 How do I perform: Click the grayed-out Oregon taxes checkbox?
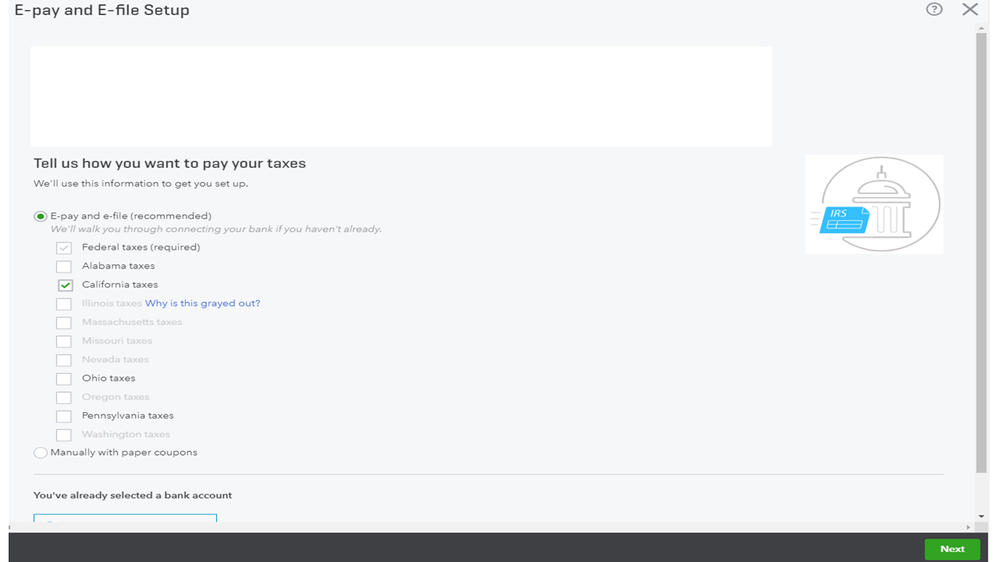[64, 397]
